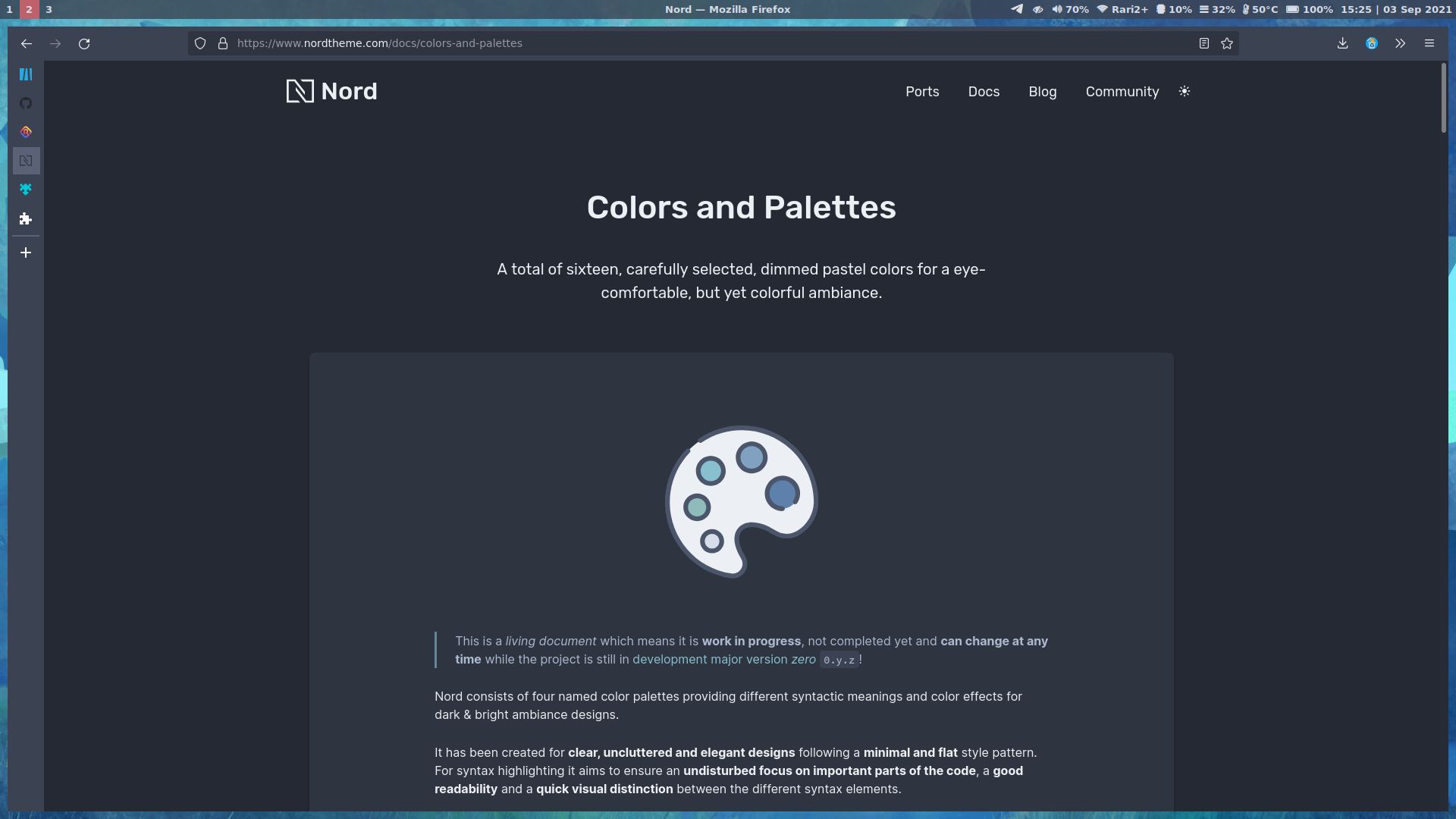This screenshot has height=819, width=1456.
Task: Select the GitHub tab in the sidebar
Action: pos(26,103)
